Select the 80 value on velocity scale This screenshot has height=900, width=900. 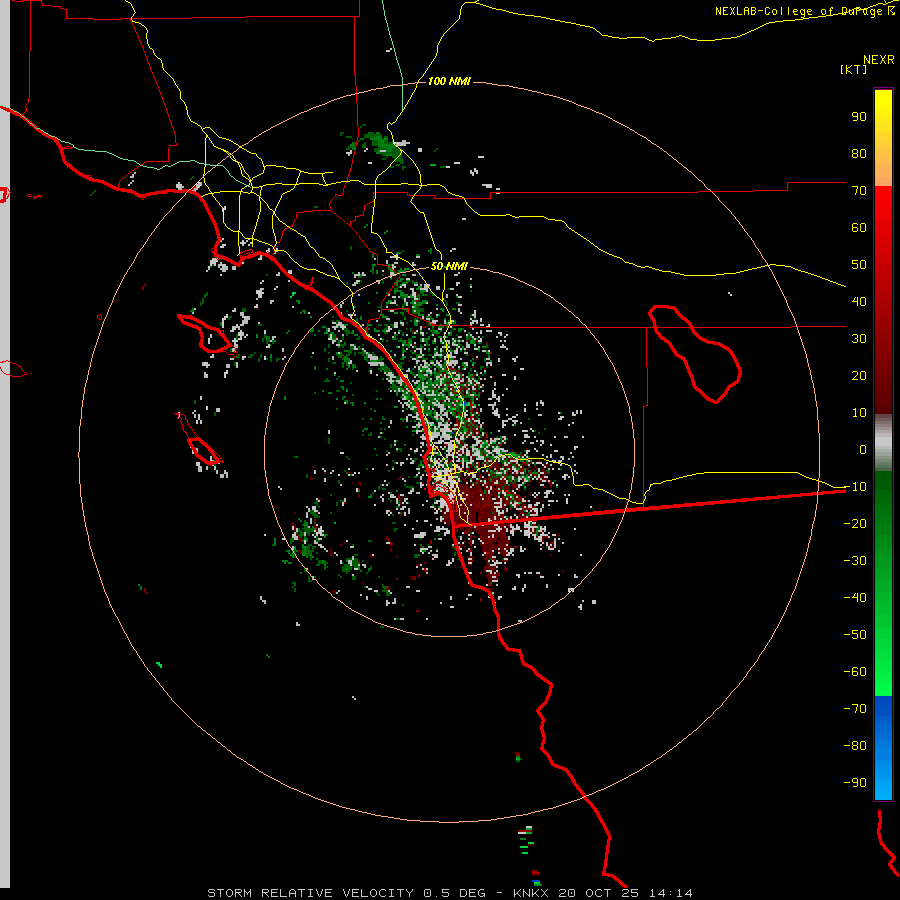click(x=859, y=153)
